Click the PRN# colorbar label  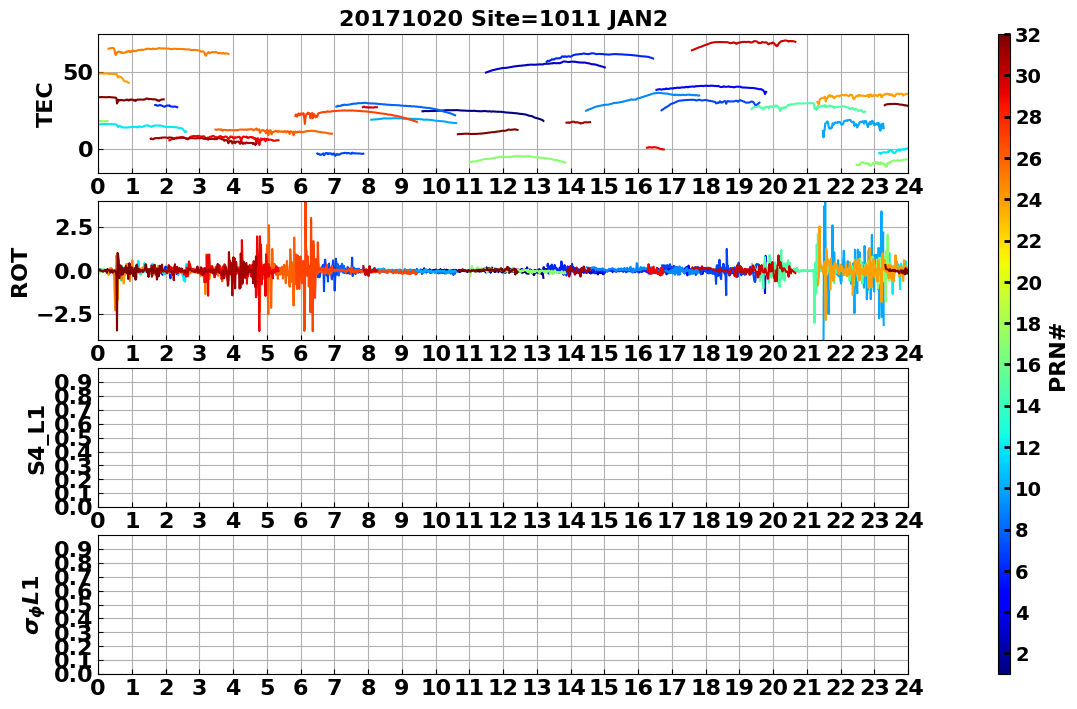(1057, 357)
